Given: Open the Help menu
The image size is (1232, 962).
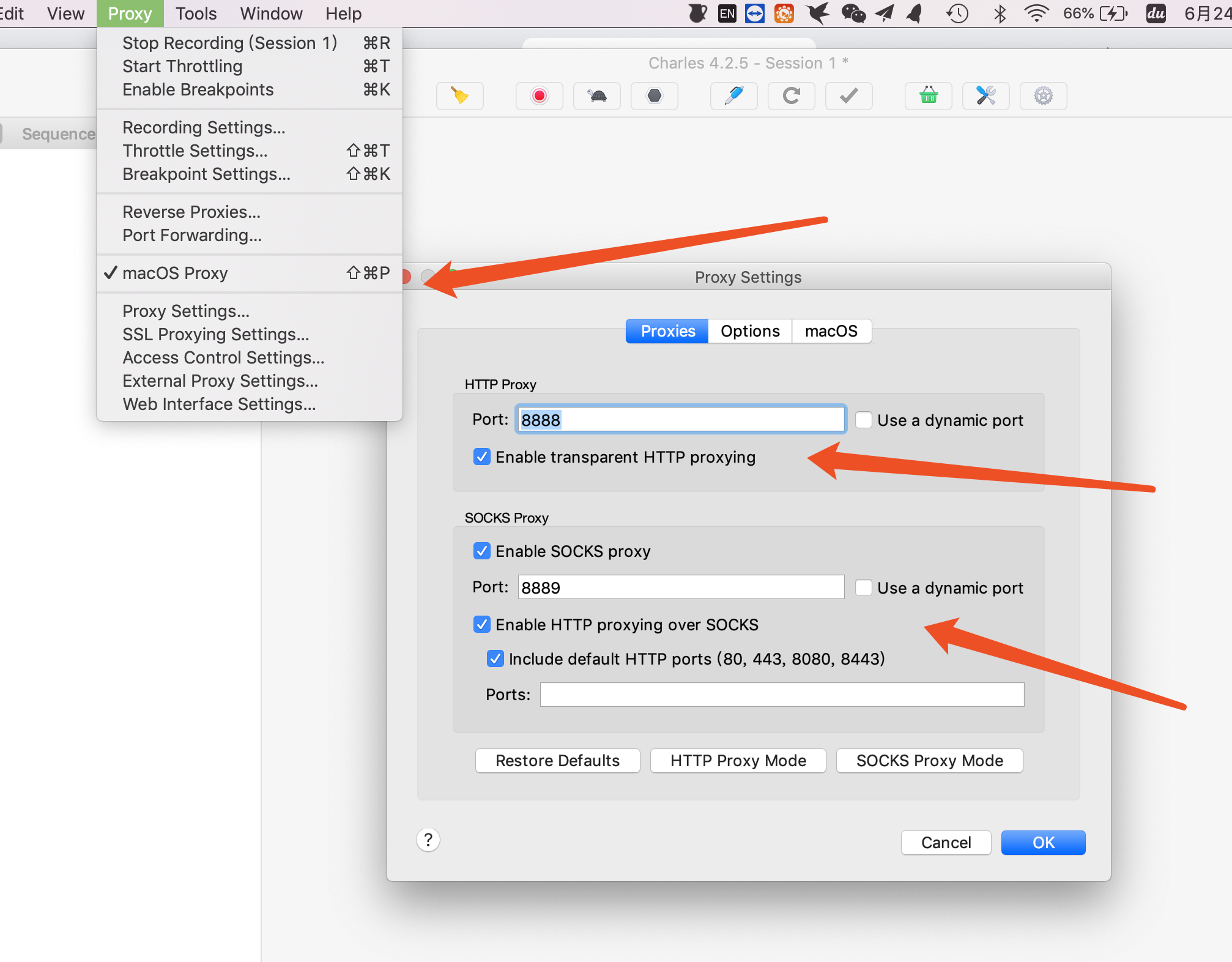Looking at the screenshot, I should [343, 13].
